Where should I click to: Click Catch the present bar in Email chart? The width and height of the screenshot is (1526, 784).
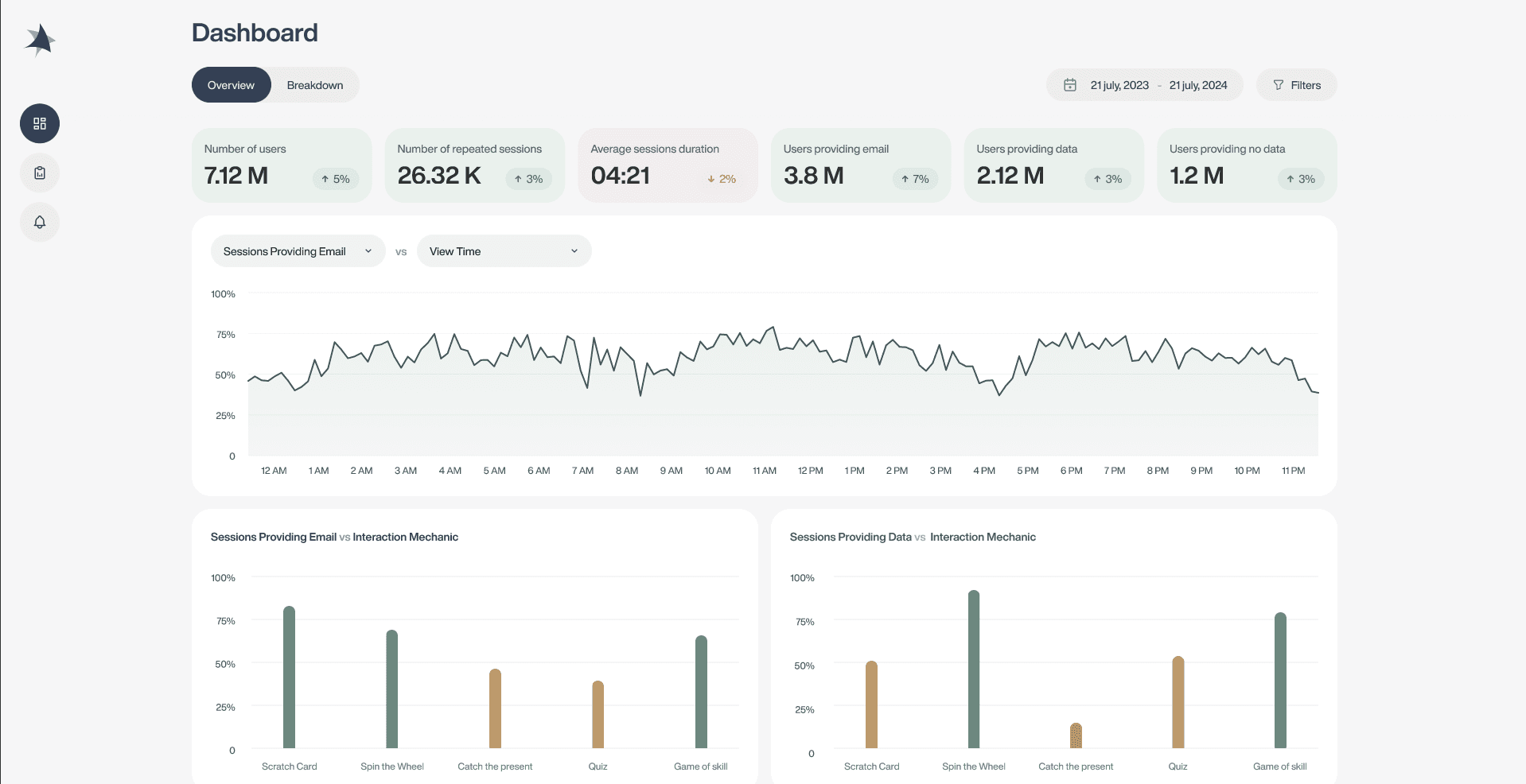[x=495, y=708]
